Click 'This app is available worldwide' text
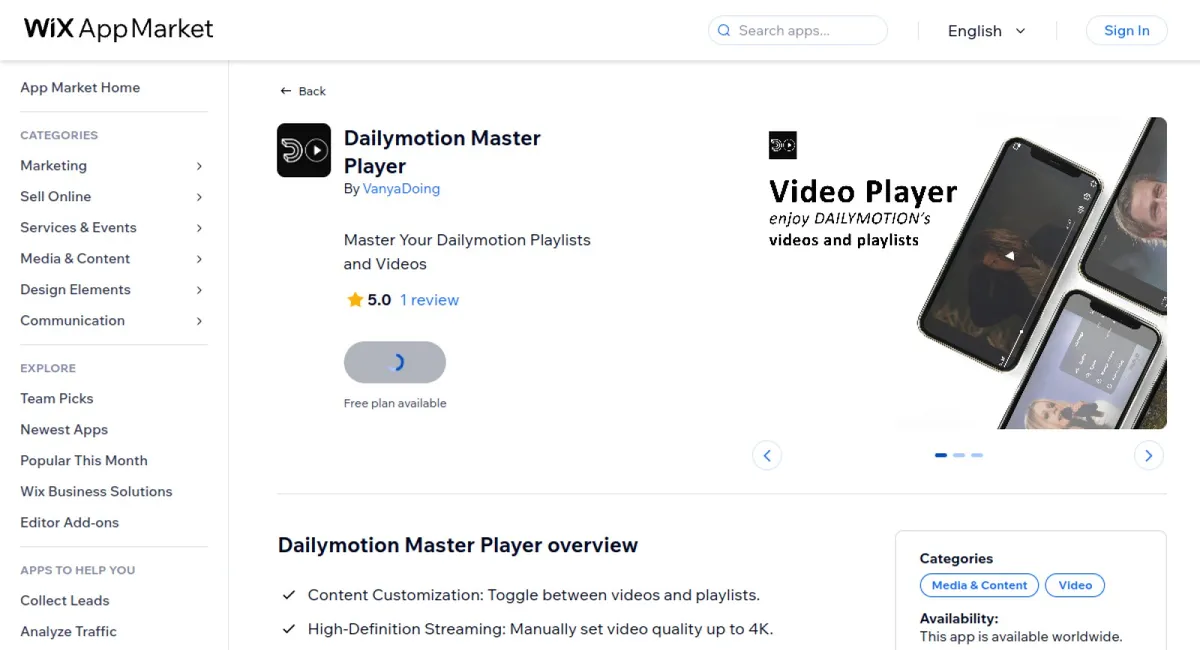This screenshot has height=650, width=1200. [x=1021, y=637]
